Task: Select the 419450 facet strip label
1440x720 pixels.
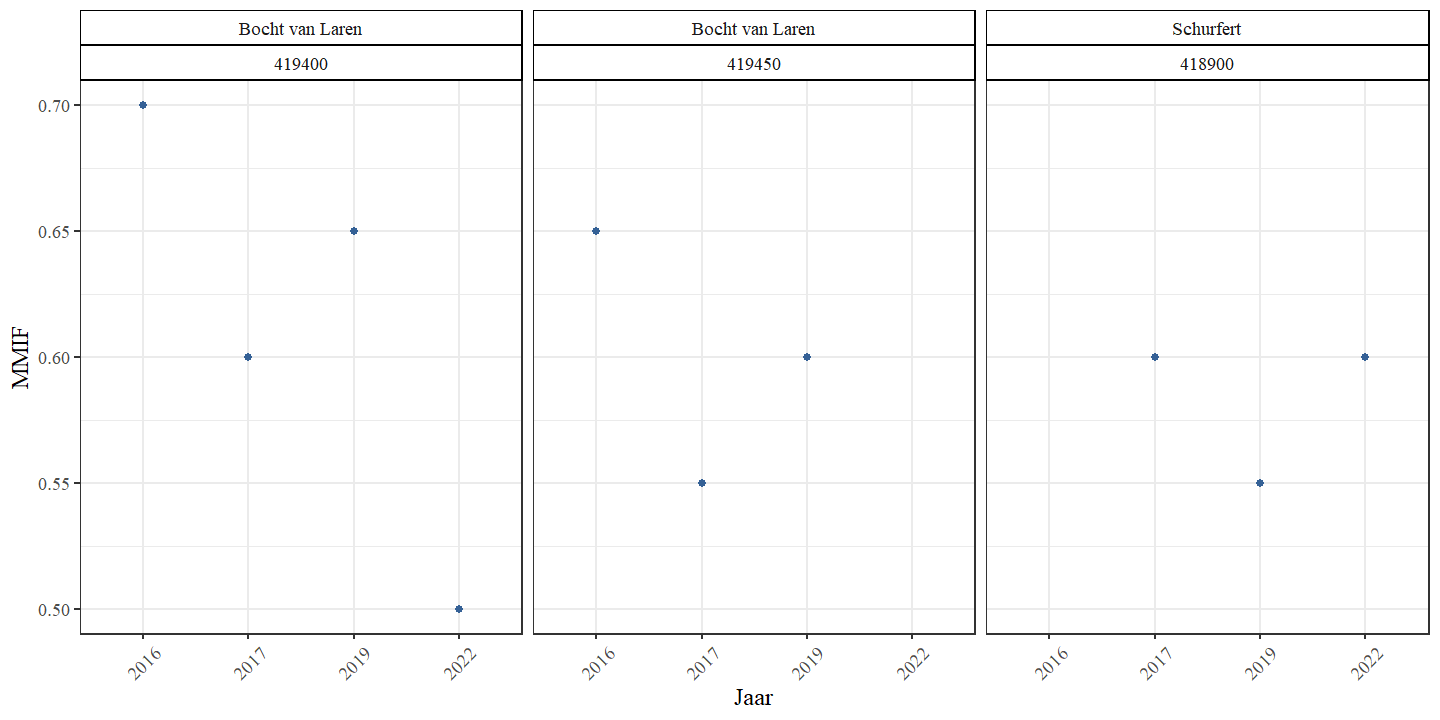Action: pos(753,64)
